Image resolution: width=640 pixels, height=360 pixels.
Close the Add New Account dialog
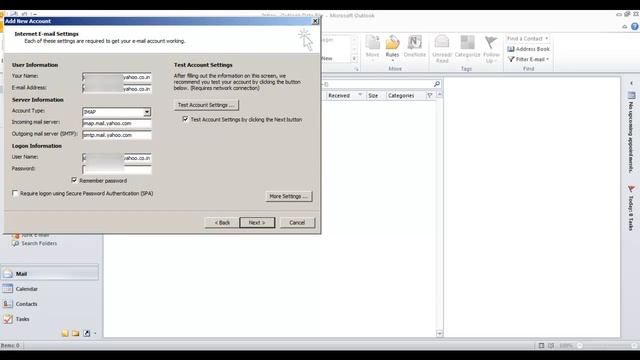click(315, 21)
